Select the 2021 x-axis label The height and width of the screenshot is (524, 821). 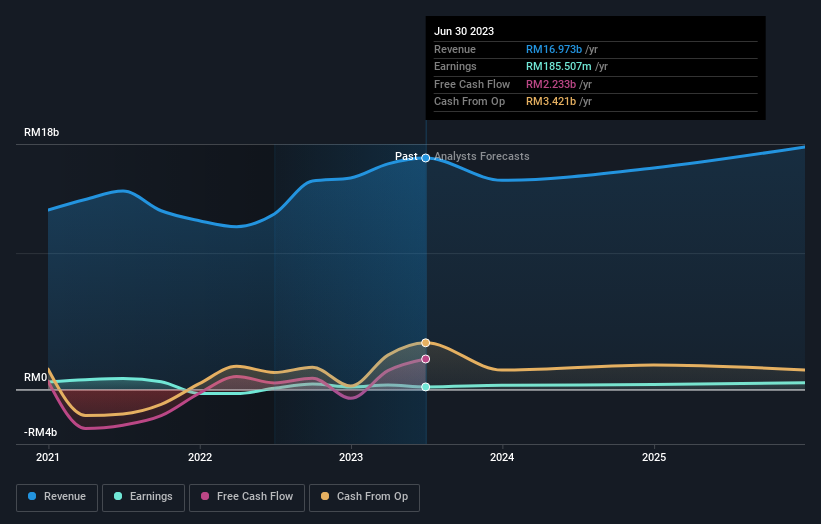point(48,458)
